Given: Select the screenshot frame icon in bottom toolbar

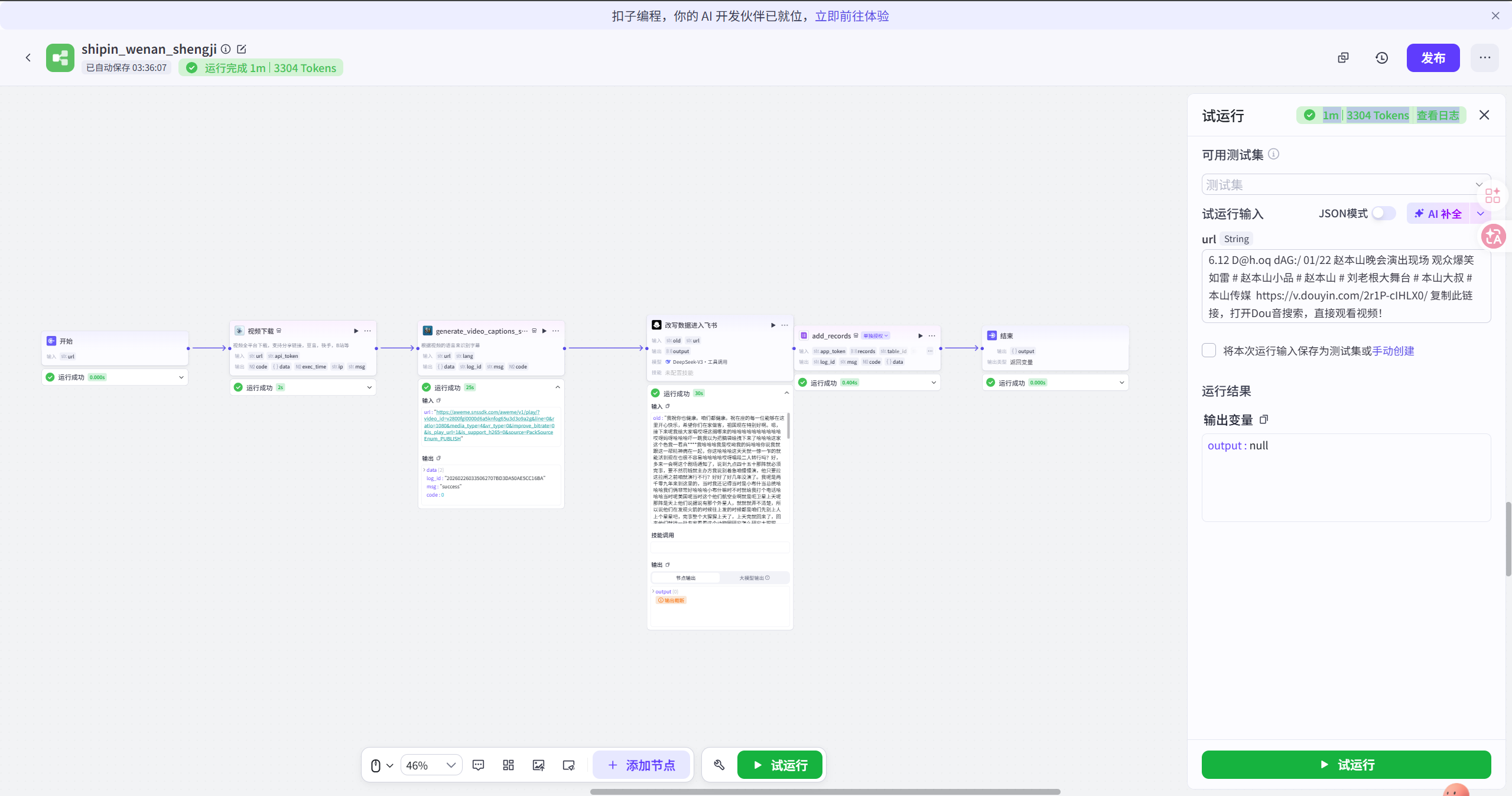Looking at the screenshot, I should (x=568, y=765).
